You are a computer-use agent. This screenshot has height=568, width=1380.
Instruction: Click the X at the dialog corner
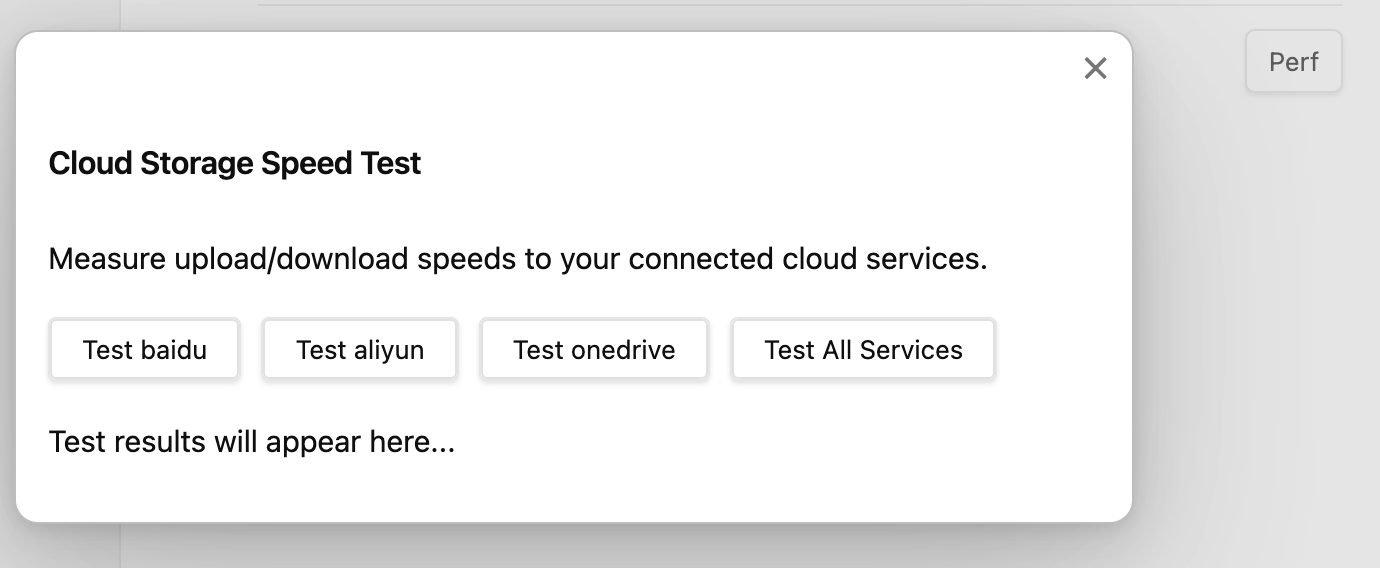[x=1095, y=68]
